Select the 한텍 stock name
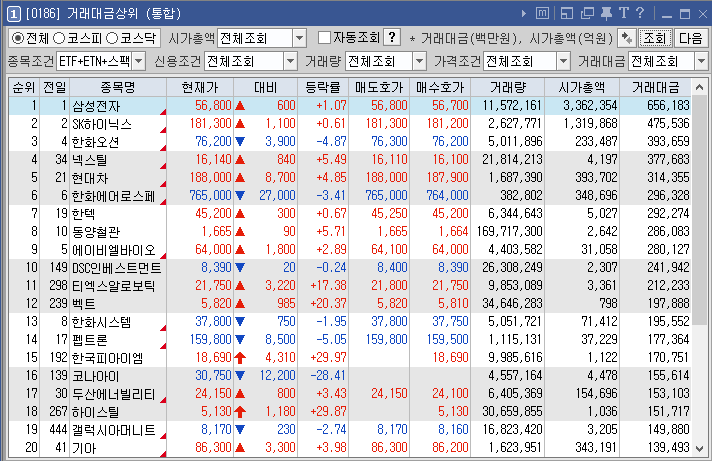This screenshot has height=461, width=712. (x=84, y=214)
